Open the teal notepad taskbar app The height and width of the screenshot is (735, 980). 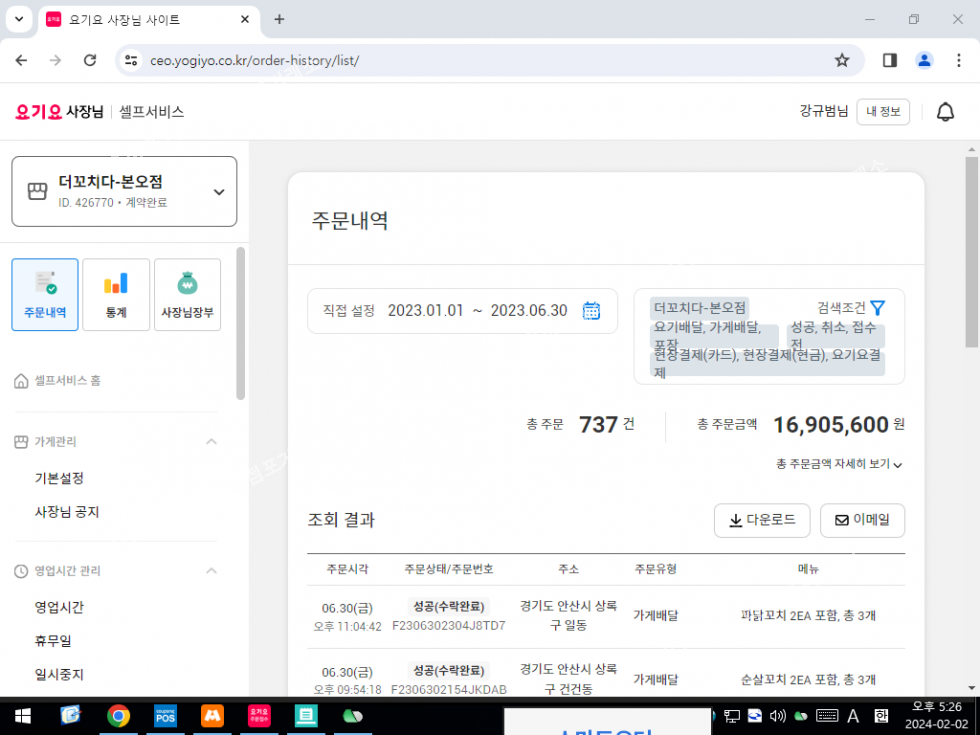(306, 716)
